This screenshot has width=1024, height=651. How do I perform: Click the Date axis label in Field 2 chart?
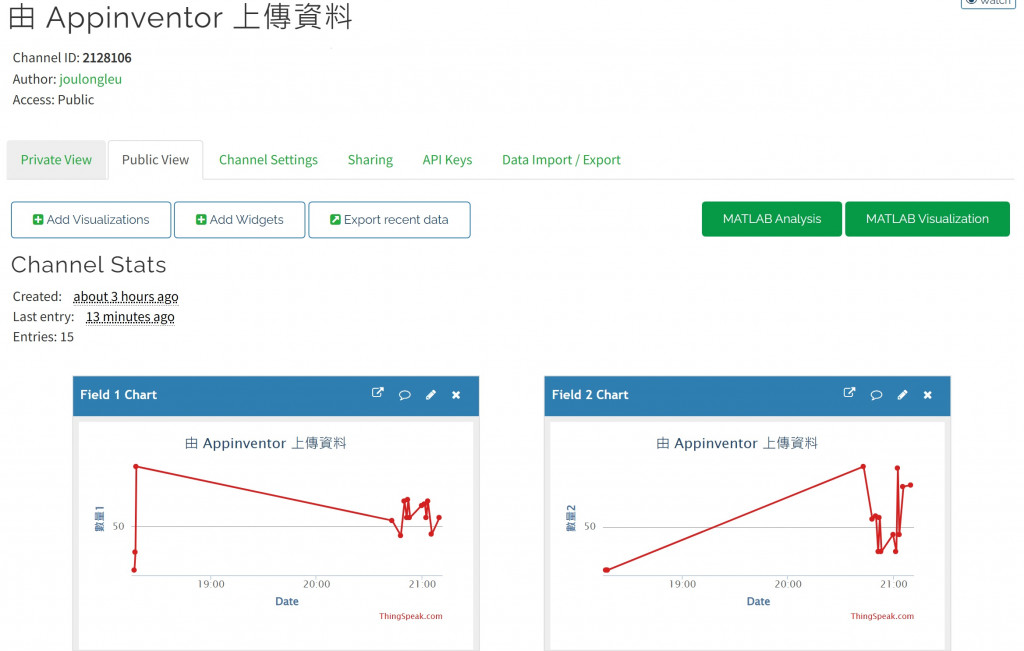[x=758, y=601]
